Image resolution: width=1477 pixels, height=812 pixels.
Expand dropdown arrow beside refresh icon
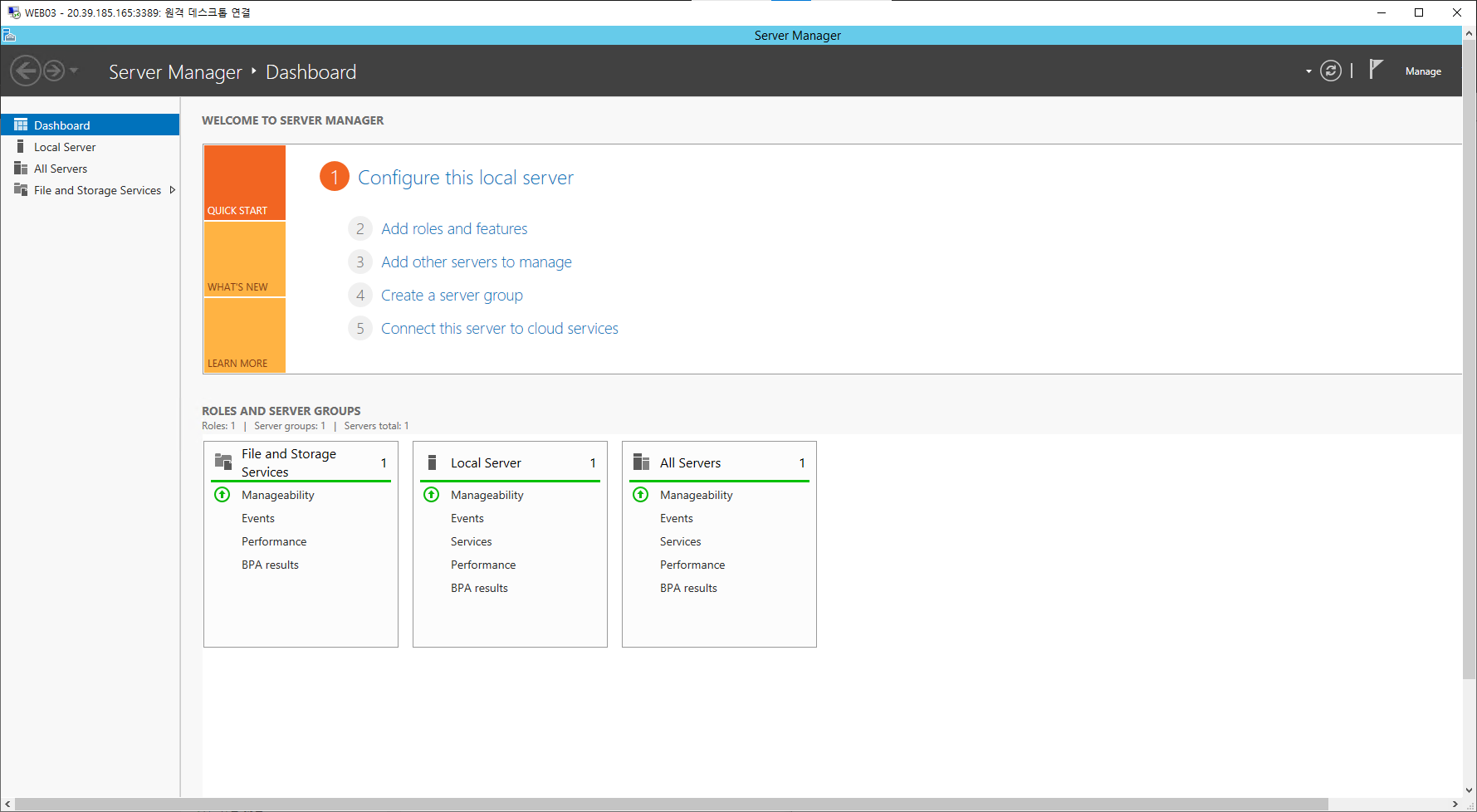pos(1308,71)
